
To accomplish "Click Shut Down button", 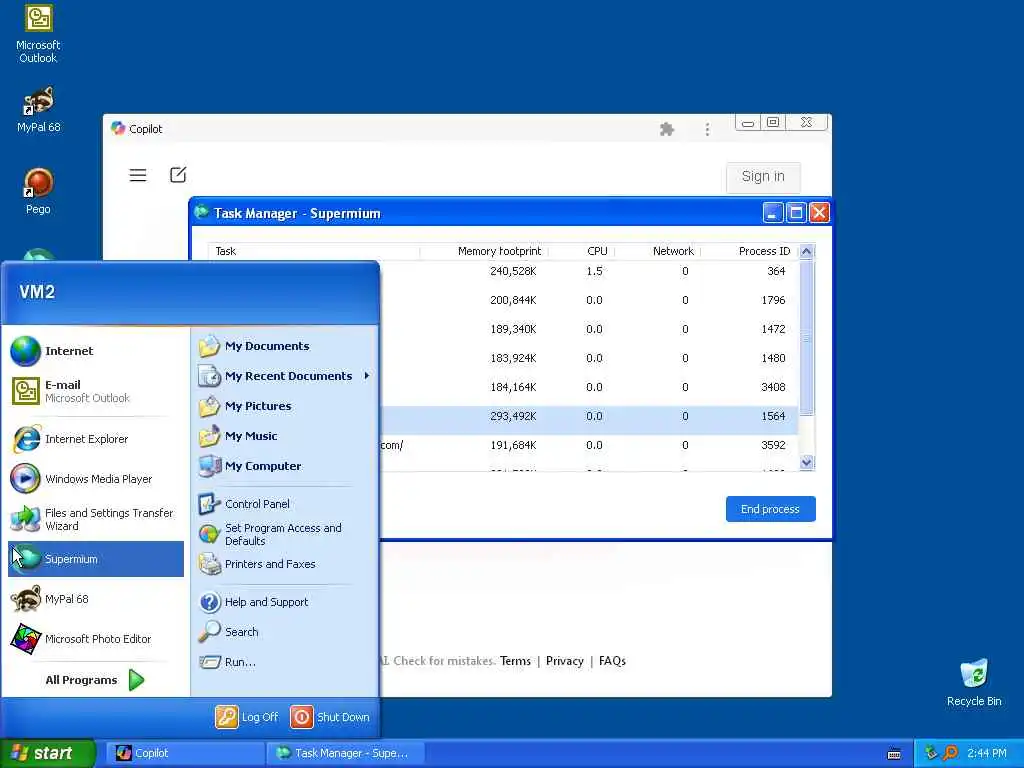I will 330,717.
